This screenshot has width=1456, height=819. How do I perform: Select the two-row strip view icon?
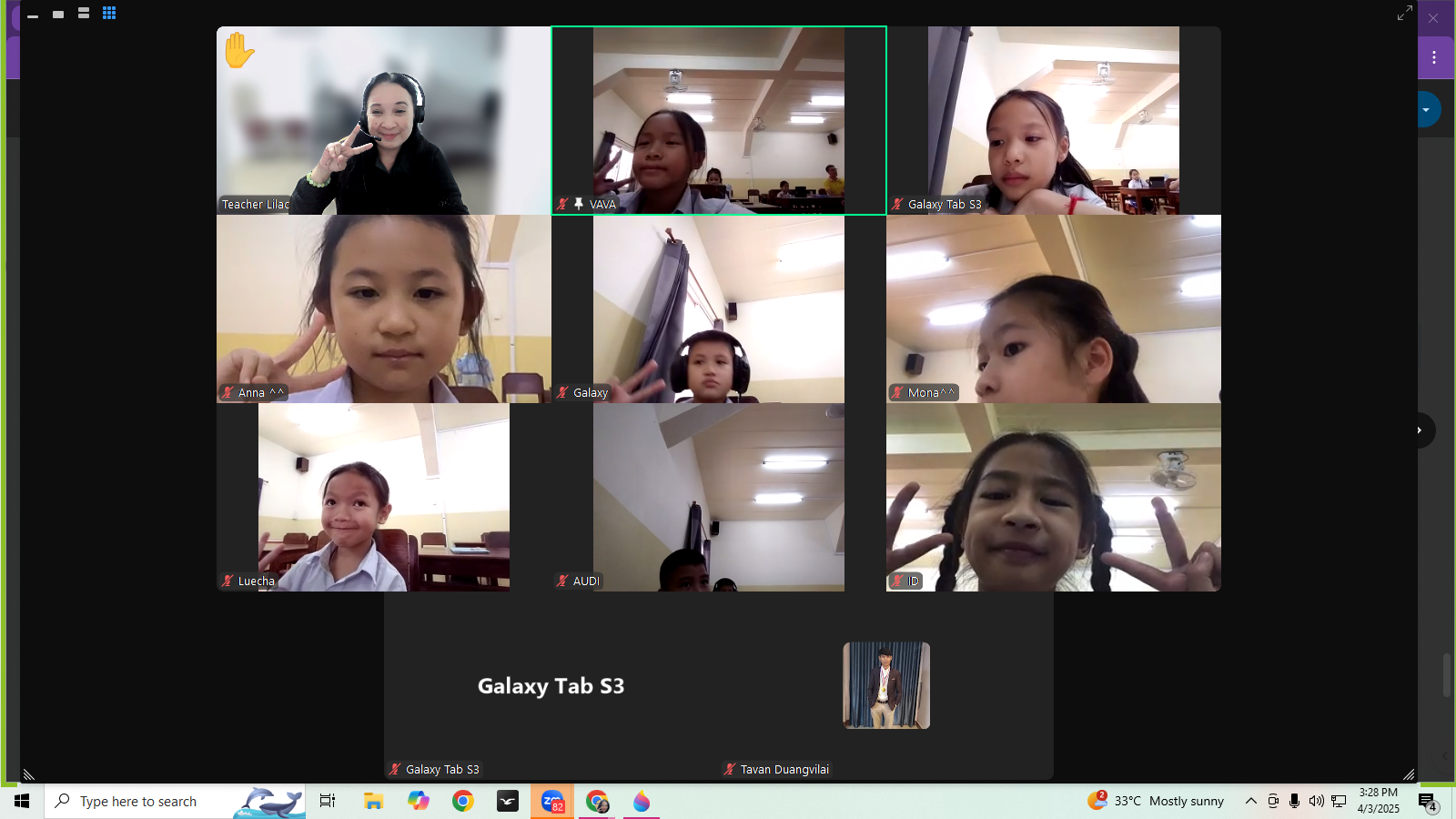click(84, 13)
